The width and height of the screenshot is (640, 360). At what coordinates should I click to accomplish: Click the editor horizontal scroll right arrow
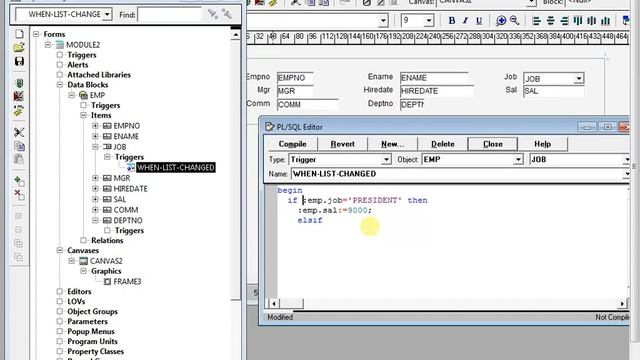(x=622, y=303)
